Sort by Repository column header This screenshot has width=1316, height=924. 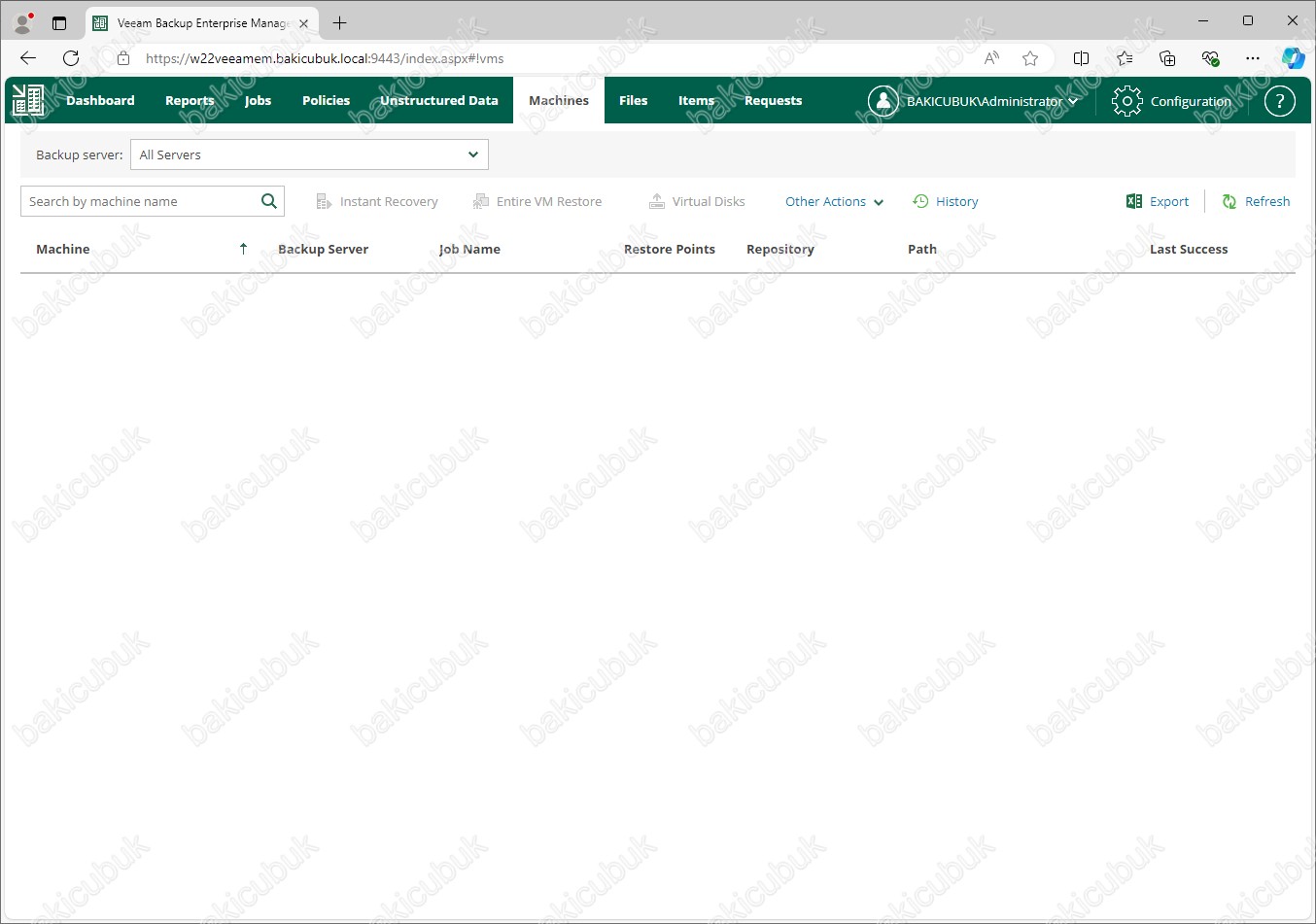tap(780, 249)
